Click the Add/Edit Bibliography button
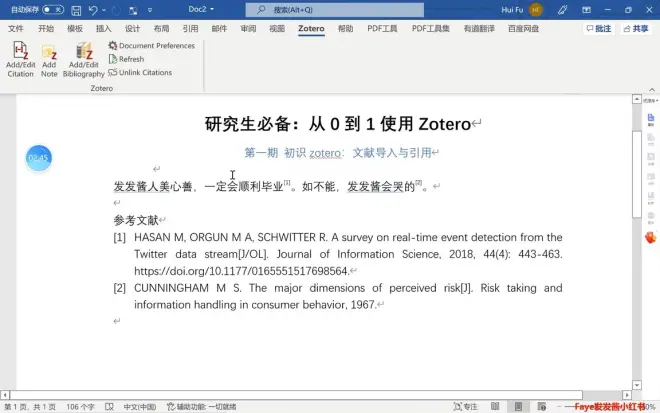 pyautogui.click(x=83, y=59)
